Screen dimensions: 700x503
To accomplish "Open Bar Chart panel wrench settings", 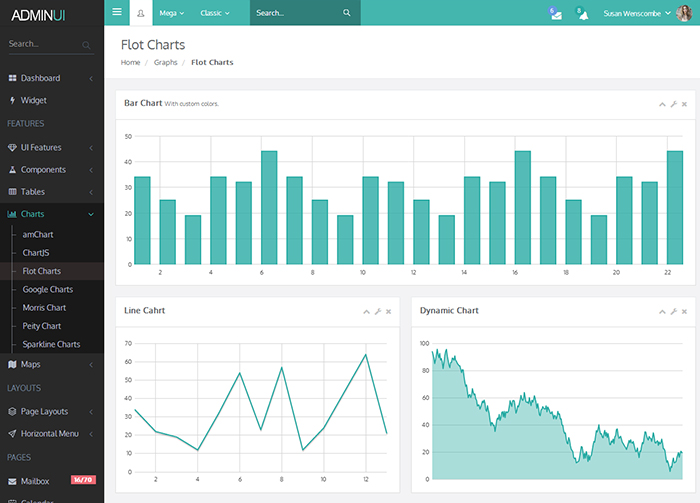I will point(673,104).
